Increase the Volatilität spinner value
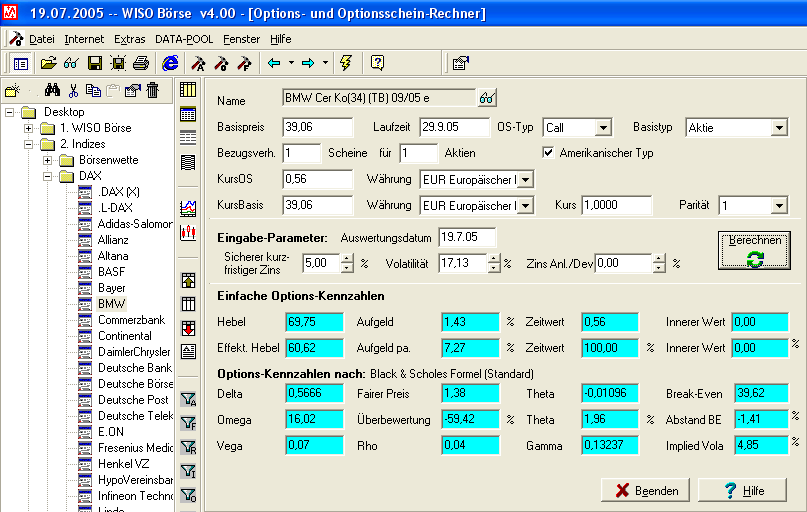This screenshot has height=512, width=807. 495,258
